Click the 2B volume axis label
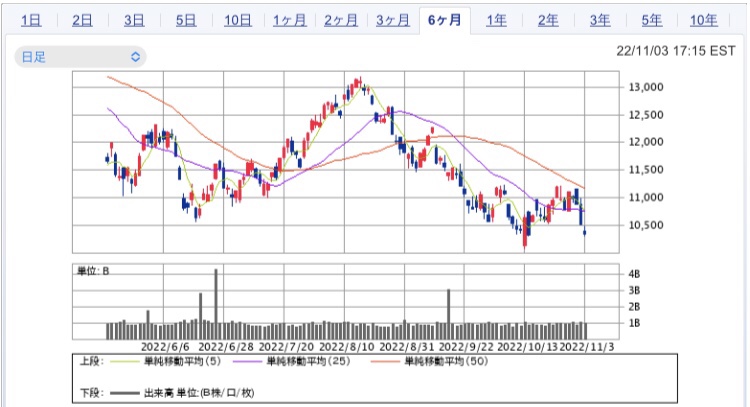The height and width of the screenshot is (407, 750). point(634,307)
